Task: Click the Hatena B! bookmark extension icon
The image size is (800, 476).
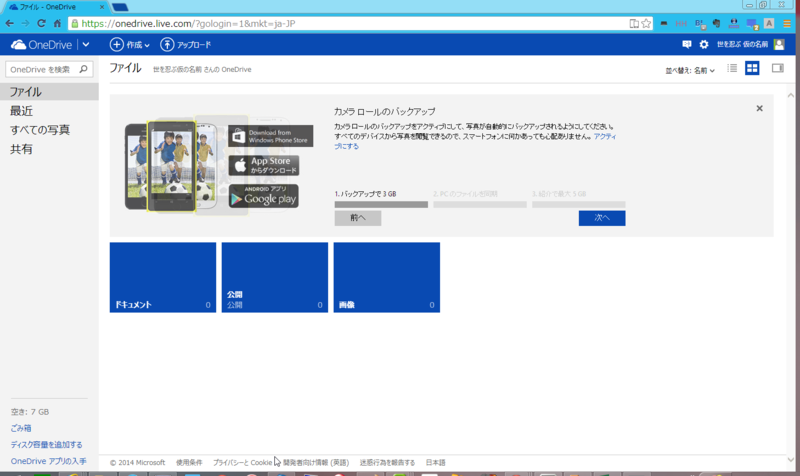Action: (700, 23)
